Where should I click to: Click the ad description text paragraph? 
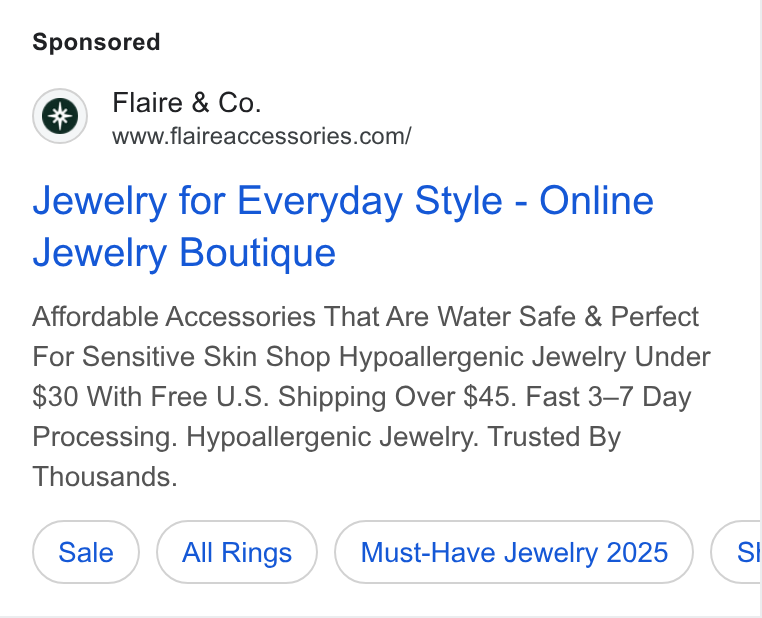(371, 396)
